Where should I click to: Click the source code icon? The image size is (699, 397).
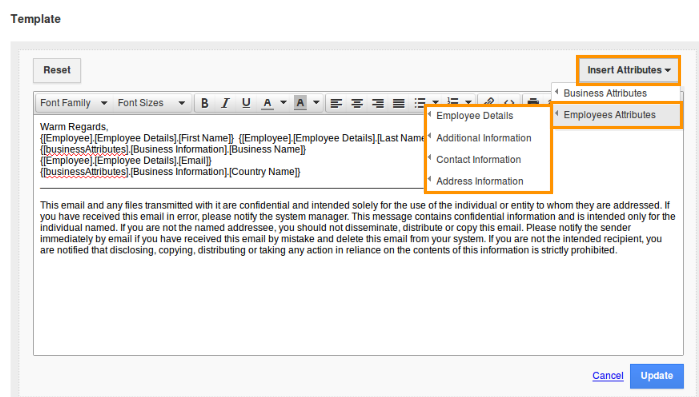[x=509, y=102]
